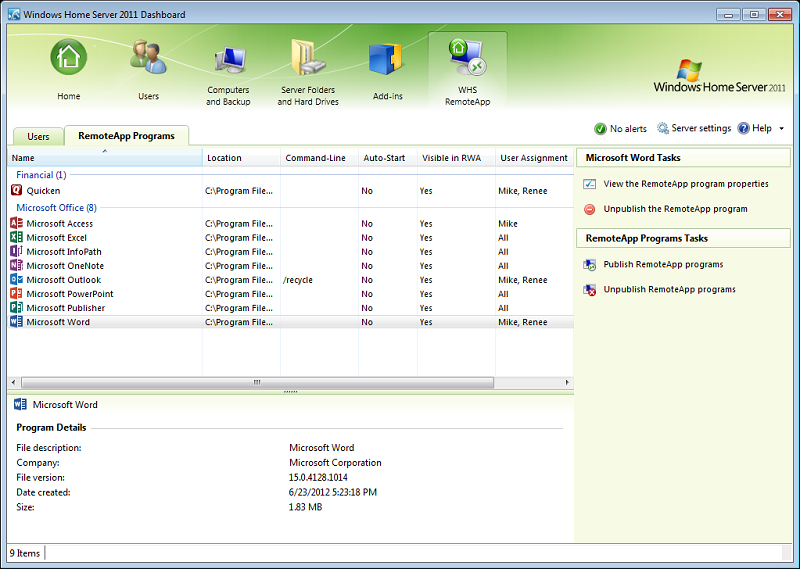Viewport: 800px width, 569px height.
Task: Select the Microsoft Outlook row
Action: coord(291,280)
